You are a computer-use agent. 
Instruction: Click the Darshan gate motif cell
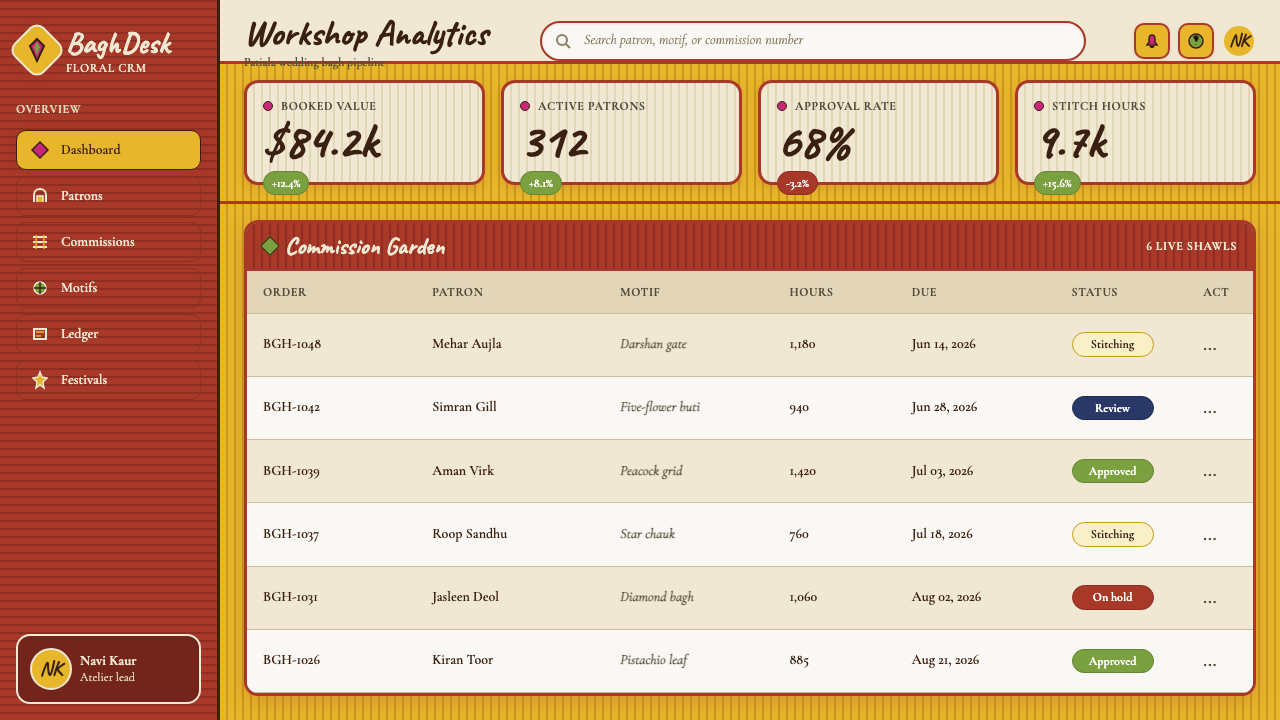pos(653,344)
